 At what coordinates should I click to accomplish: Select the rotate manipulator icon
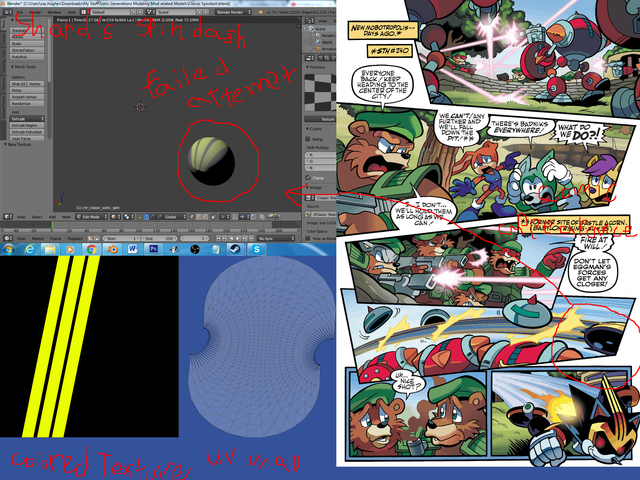click(153, 217)
